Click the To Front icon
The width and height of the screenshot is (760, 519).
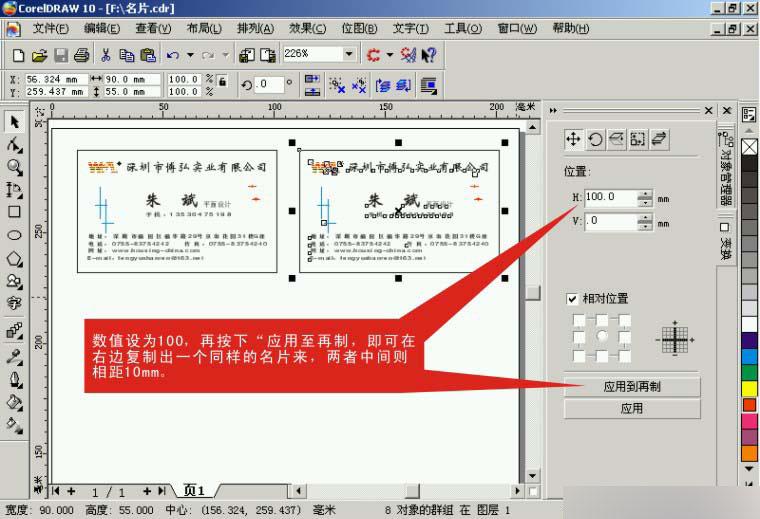pyautogui.click(x=382, y=86)
